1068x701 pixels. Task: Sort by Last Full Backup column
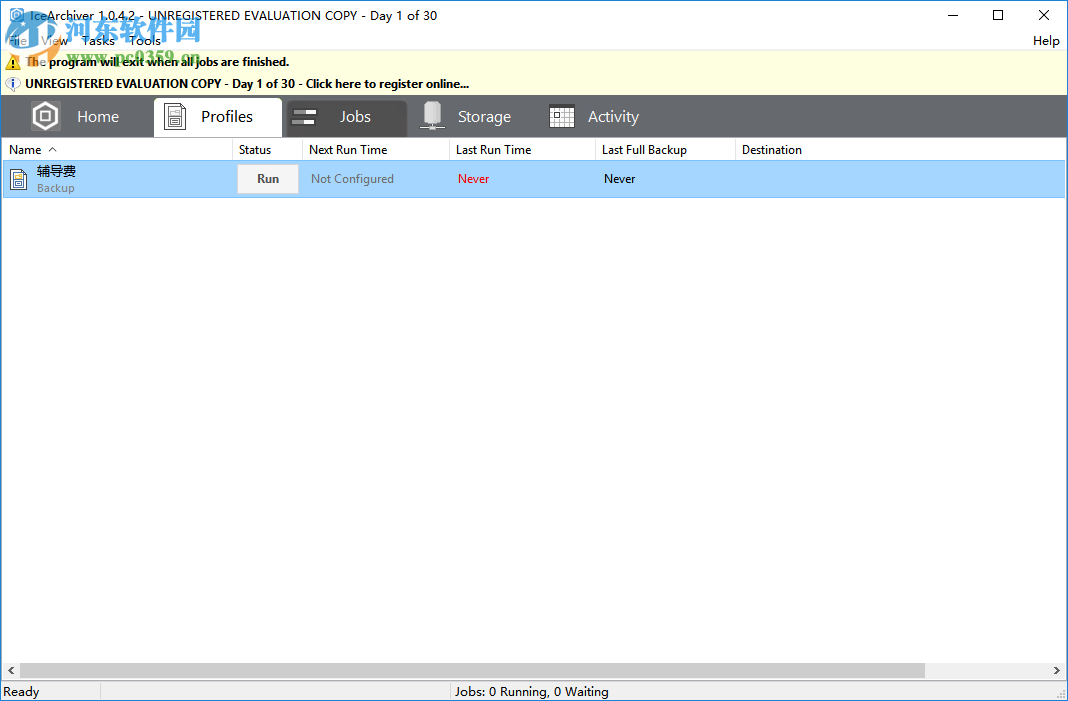(x=665, y=150)
